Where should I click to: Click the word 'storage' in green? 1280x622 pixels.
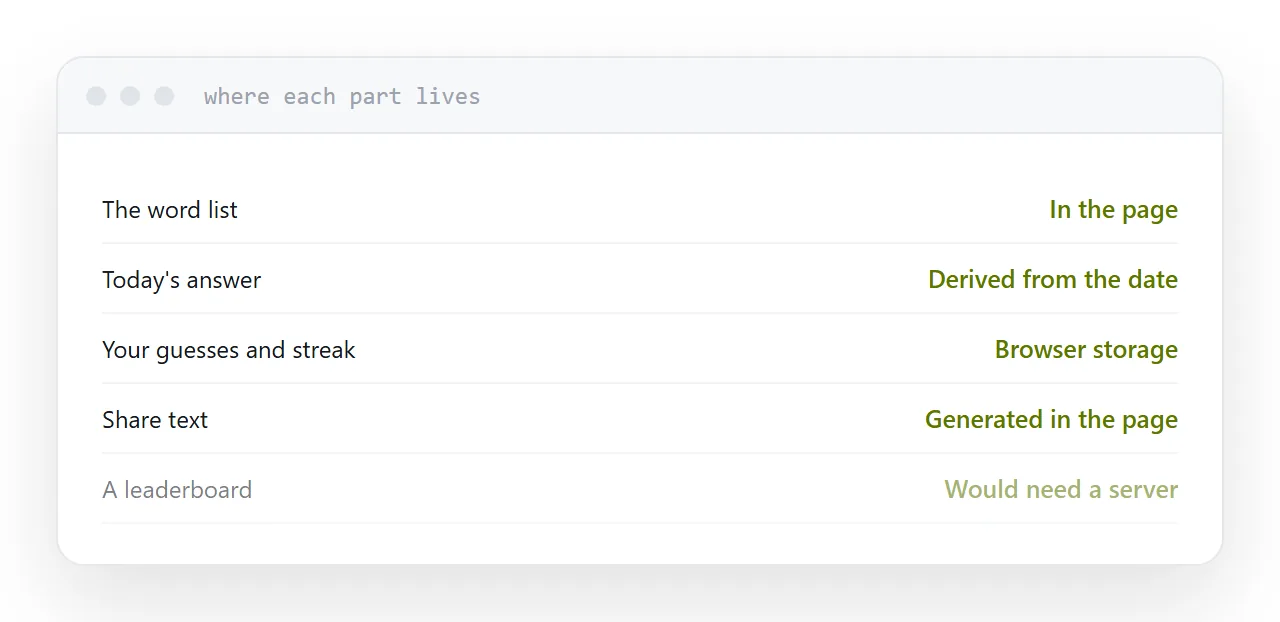pyautogui.click(x=1136, y=351)
